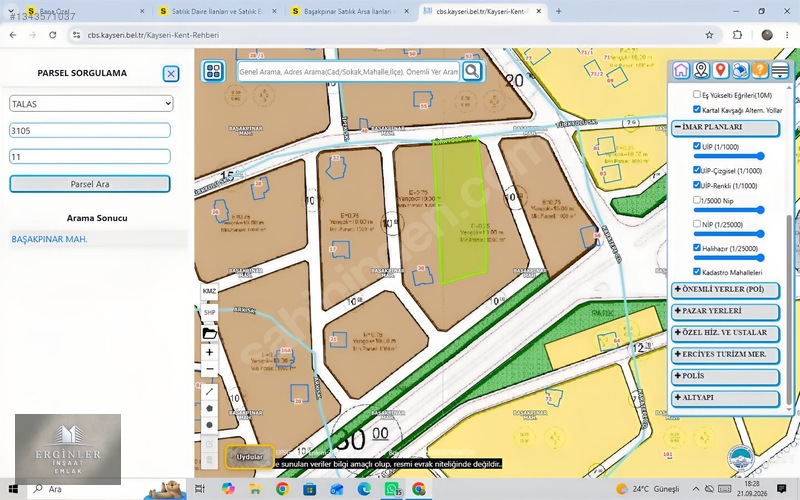Open file folder tool on map
This screenshot has width=800, height=500.
[209, 334]
